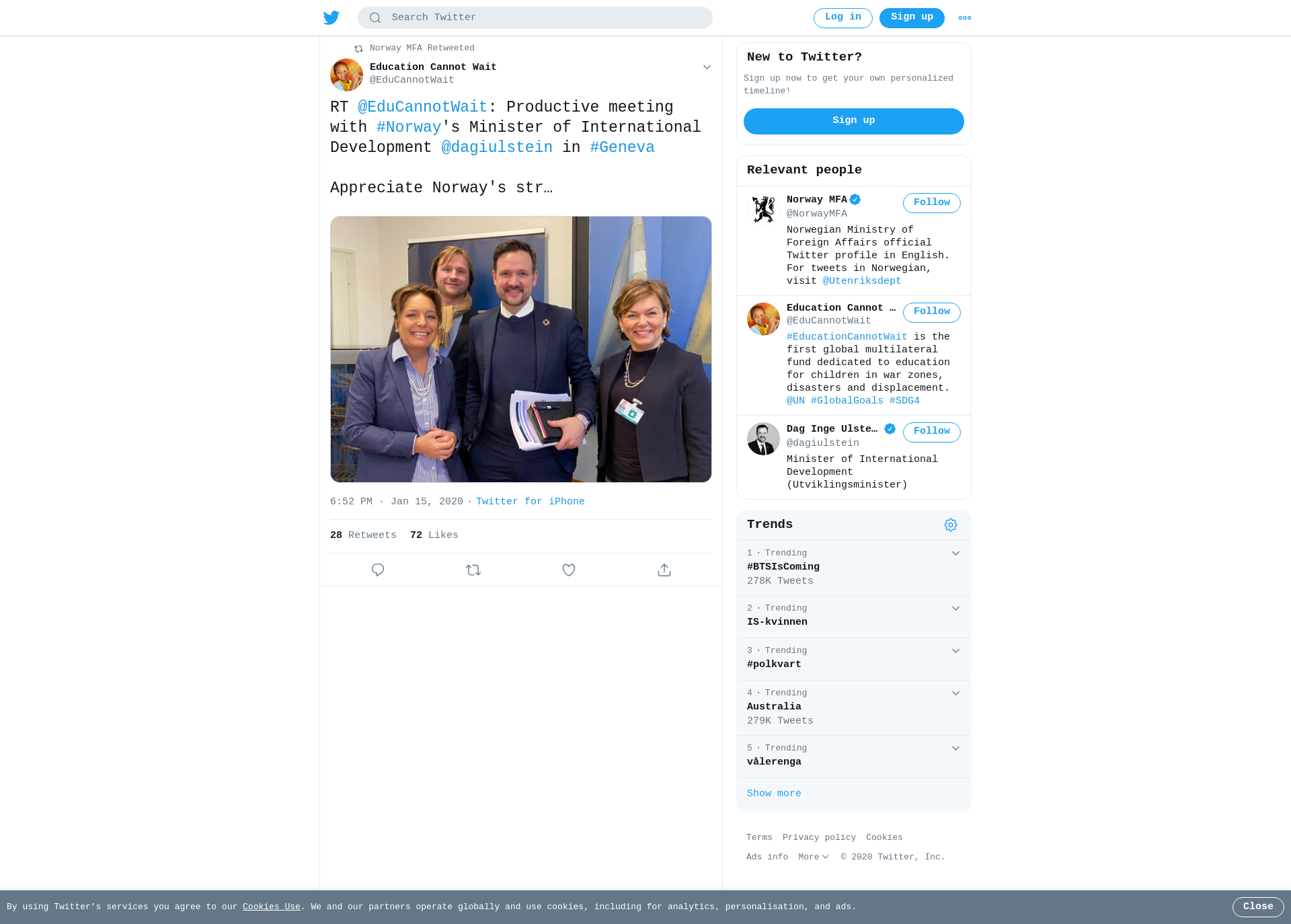Like the tweet with the heart icon
1291x924 pixels.
pos(569,570)
